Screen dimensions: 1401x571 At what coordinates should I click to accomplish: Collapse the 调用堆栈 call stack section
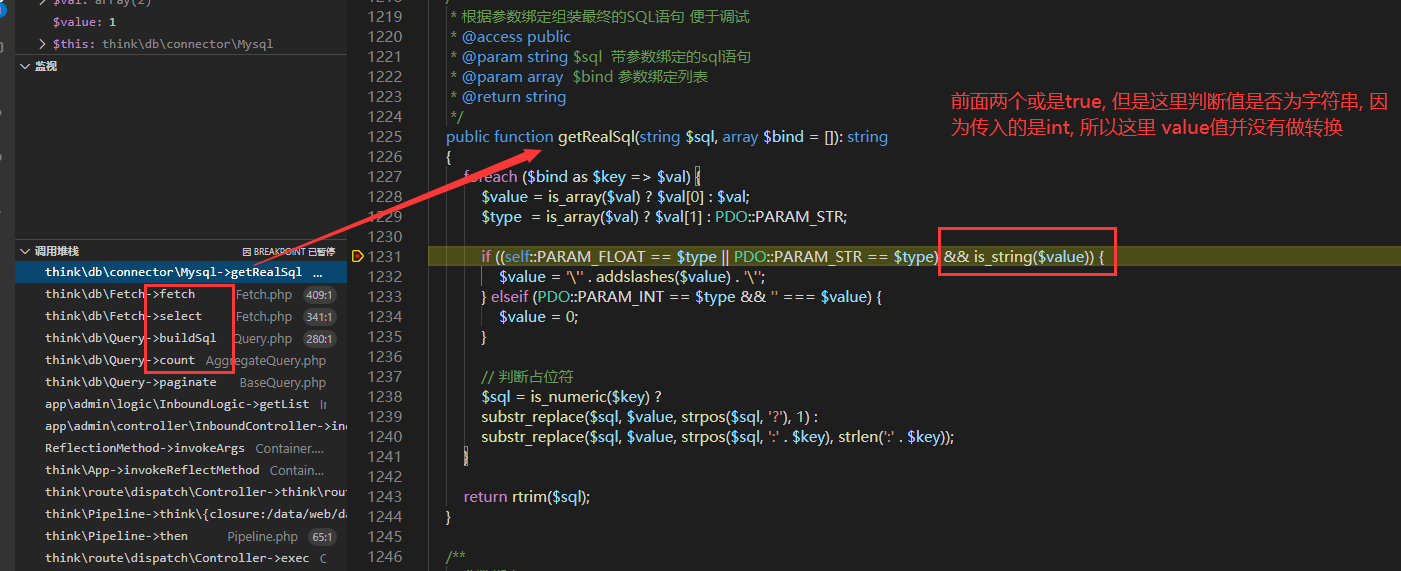point(25,251)
